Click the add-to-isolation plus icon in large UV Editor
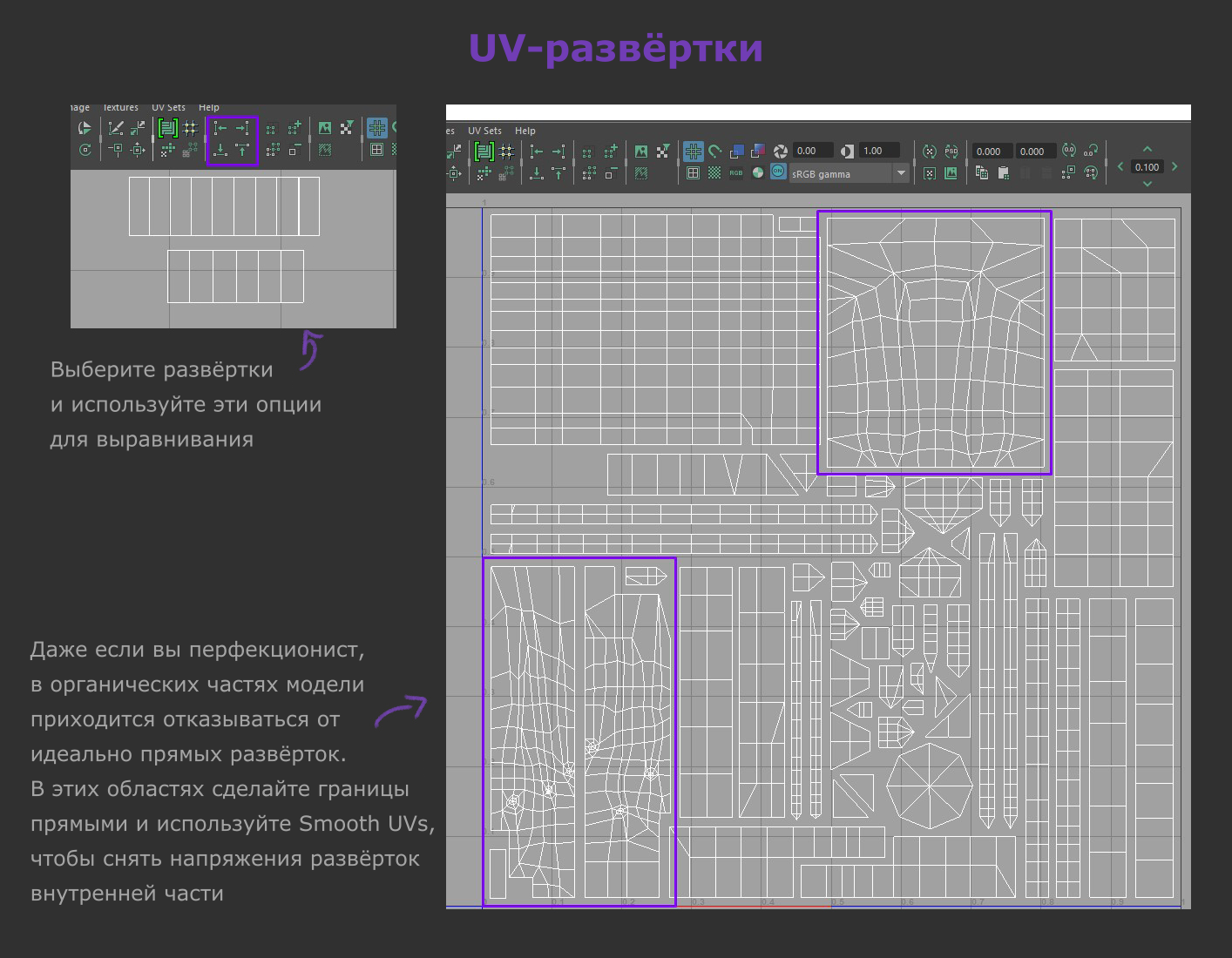 [611, 152]
